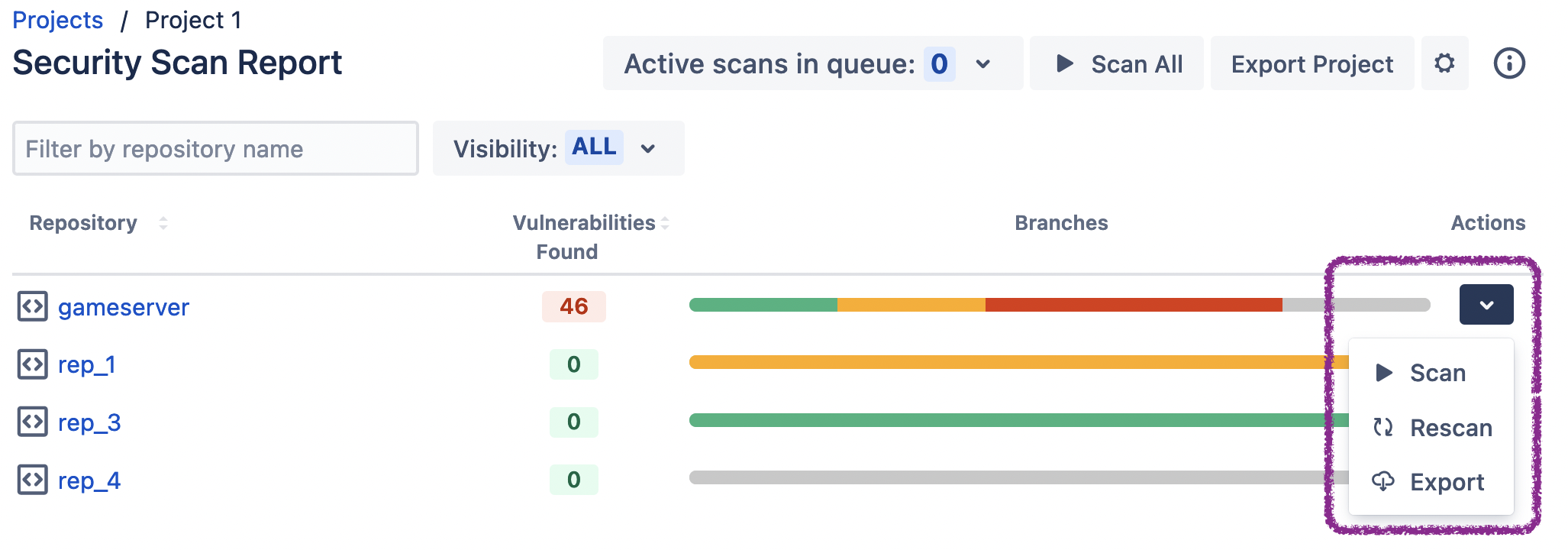The height and width of the screenshot is (550, 1568).
Task: Click the Export Project button
Action: click(x=1312, y=64)
